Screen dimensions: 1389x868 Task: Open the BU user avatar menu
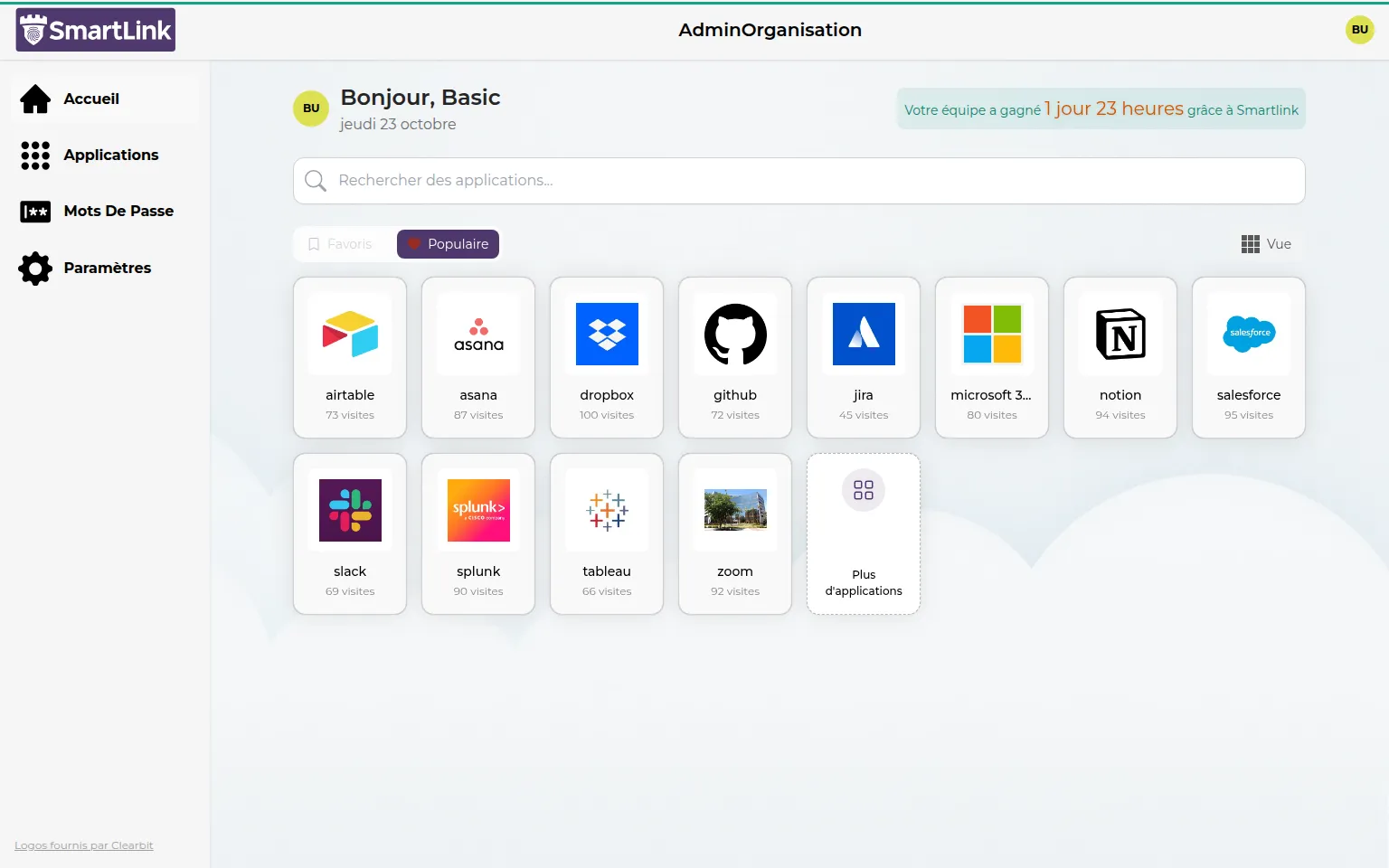point(1359,30)
